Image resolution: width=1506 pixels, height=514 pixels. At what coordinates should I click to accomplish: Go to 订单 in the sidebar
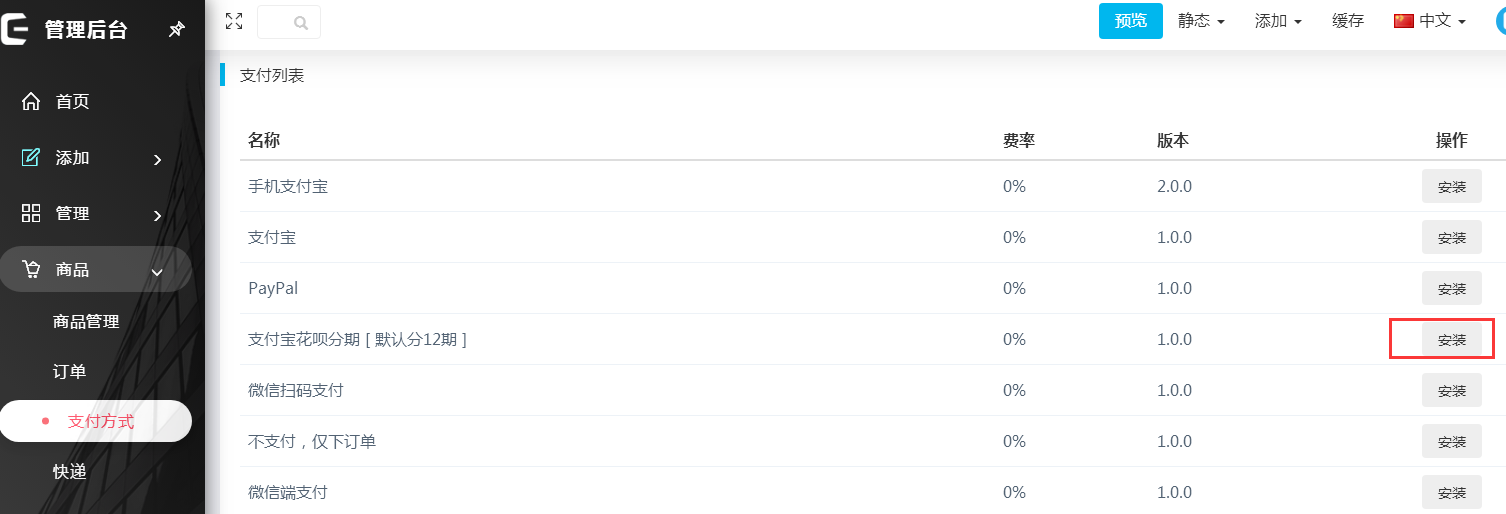coord(70,372)
